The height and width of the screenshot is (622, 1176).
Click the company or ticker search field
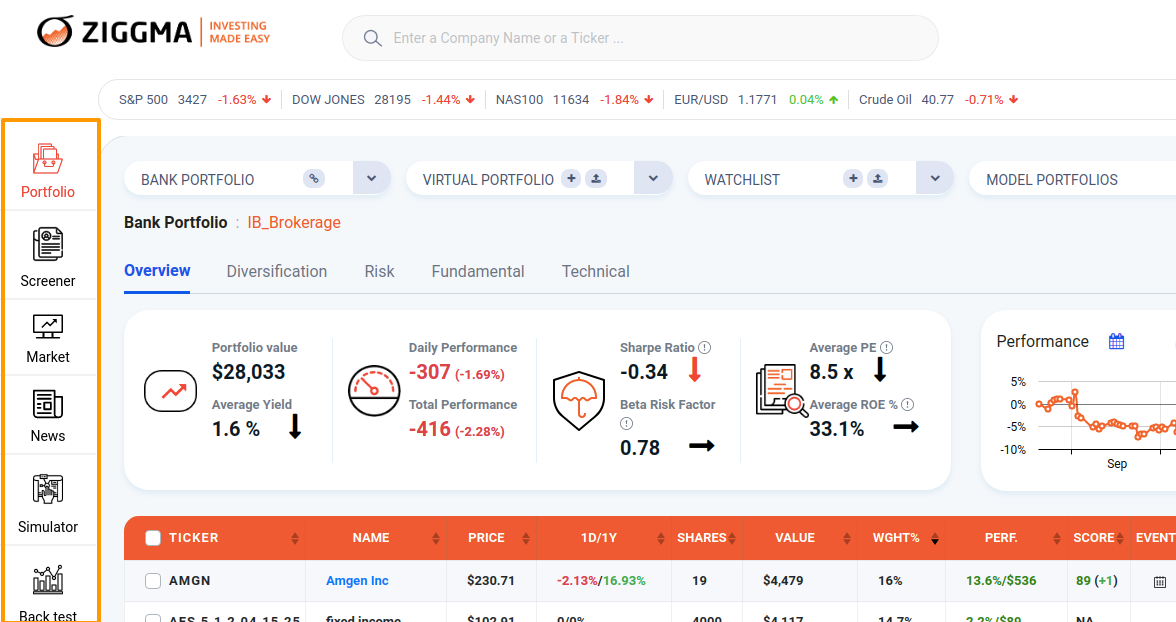click(x=640, y=38)
